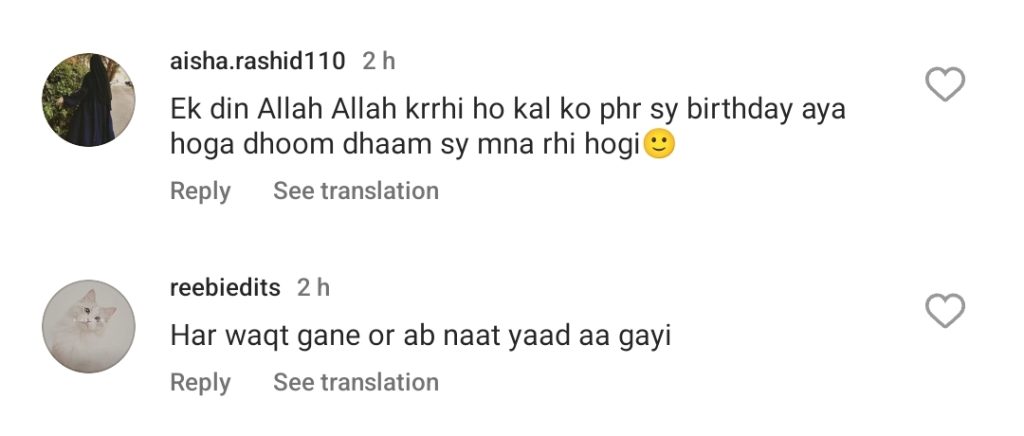See translation of reebiedits's comment
The width and height of the screenshot is (1024, 436).
point(356,382)
